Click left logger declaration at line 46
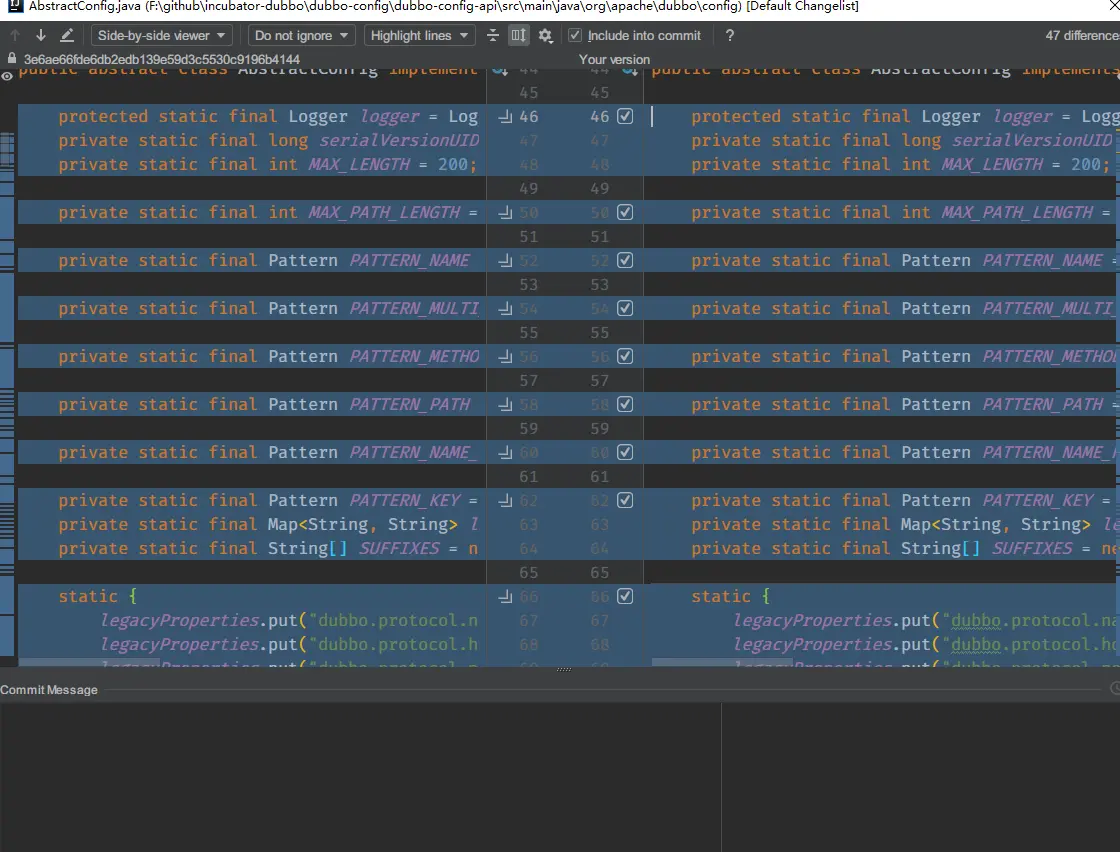 [x=268, y=116]
